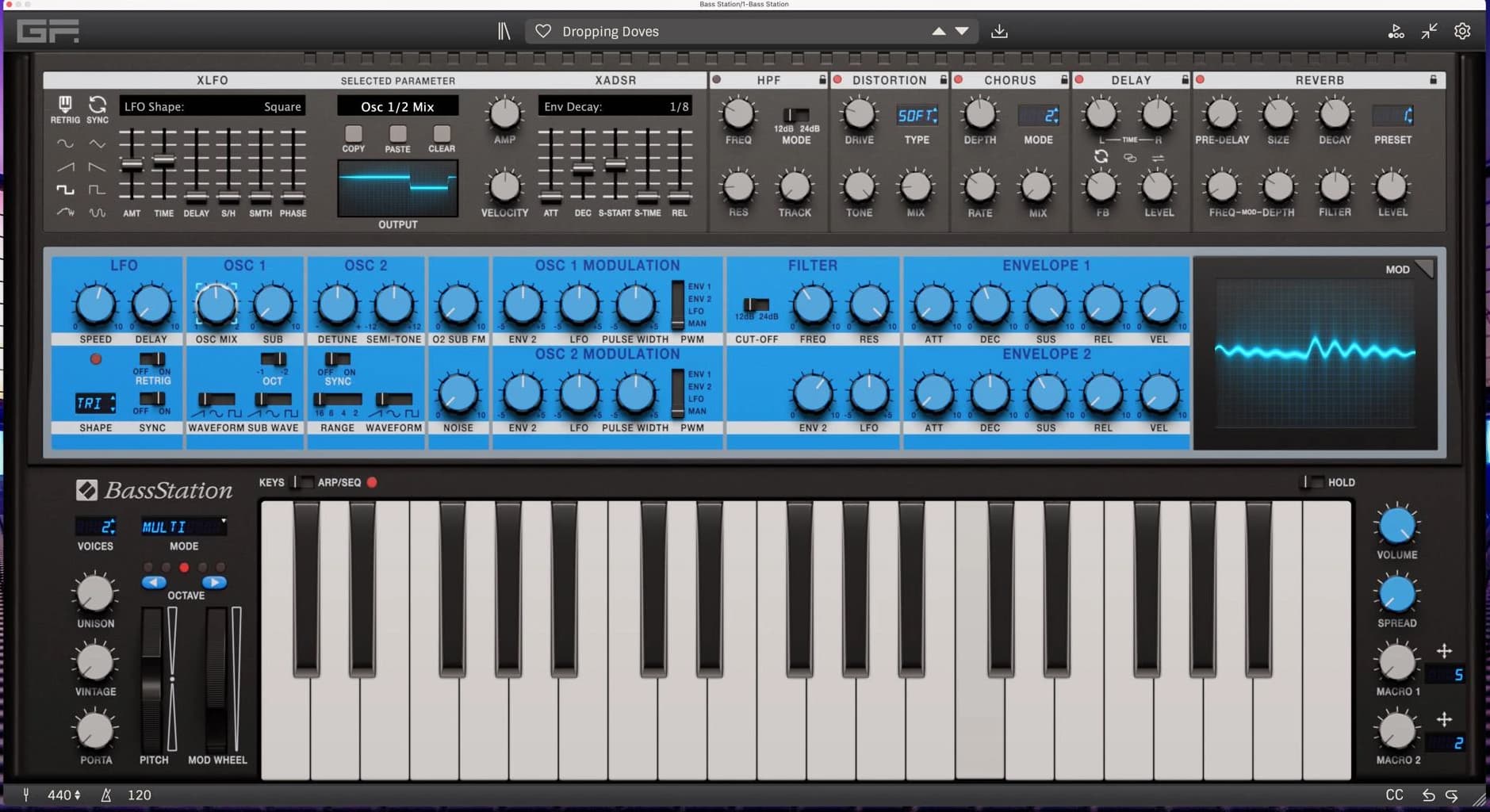Switch the Filter 12dB/24dB cut-off switch

point(756,304)
